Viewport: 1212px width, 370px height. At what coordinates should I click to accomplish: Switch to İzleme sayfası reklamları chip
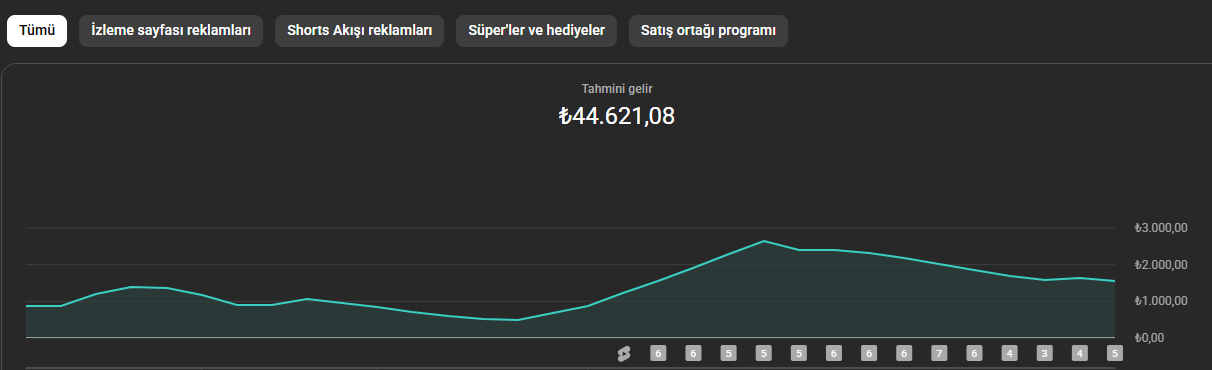[171, 31]
